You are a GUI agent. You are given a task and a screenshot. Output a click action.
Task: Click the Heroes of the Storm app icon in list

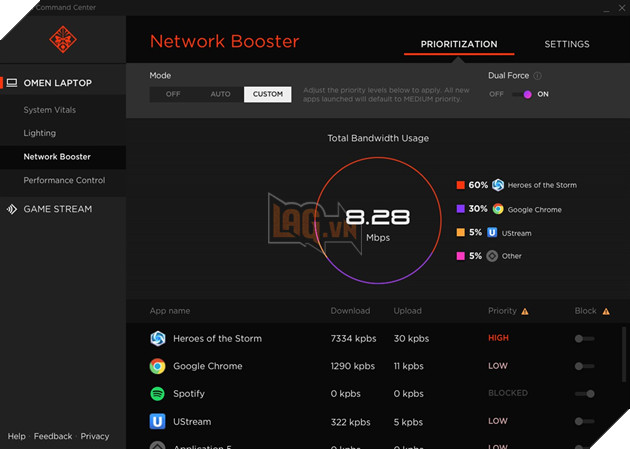(x=157, y=339)
